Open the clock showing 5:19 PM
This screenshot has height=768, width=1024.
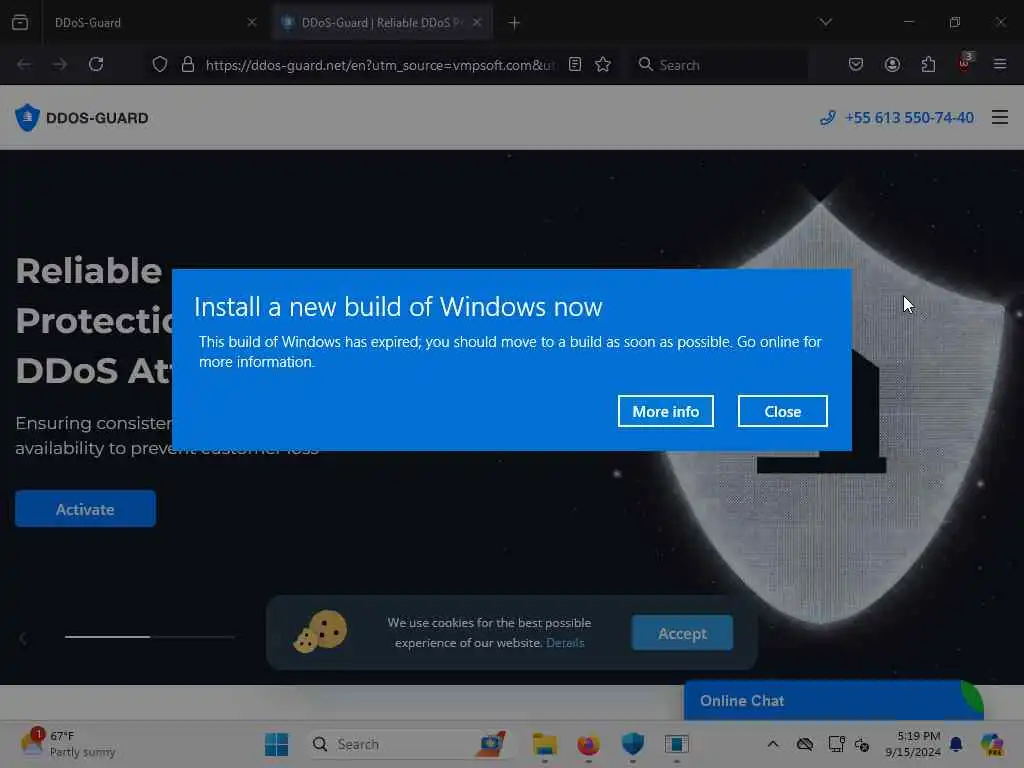[x=912, y=744]
